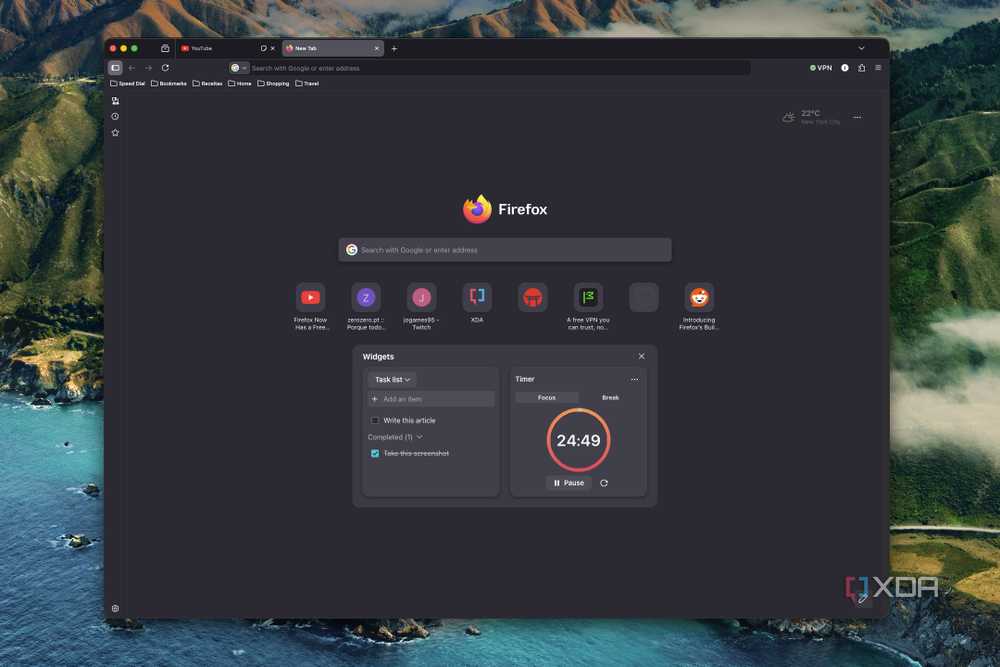This screenshot has height=667, width=1000.
Task: Open sidebar settings gear
Action: pyautogui.click(x=115, y=608)
